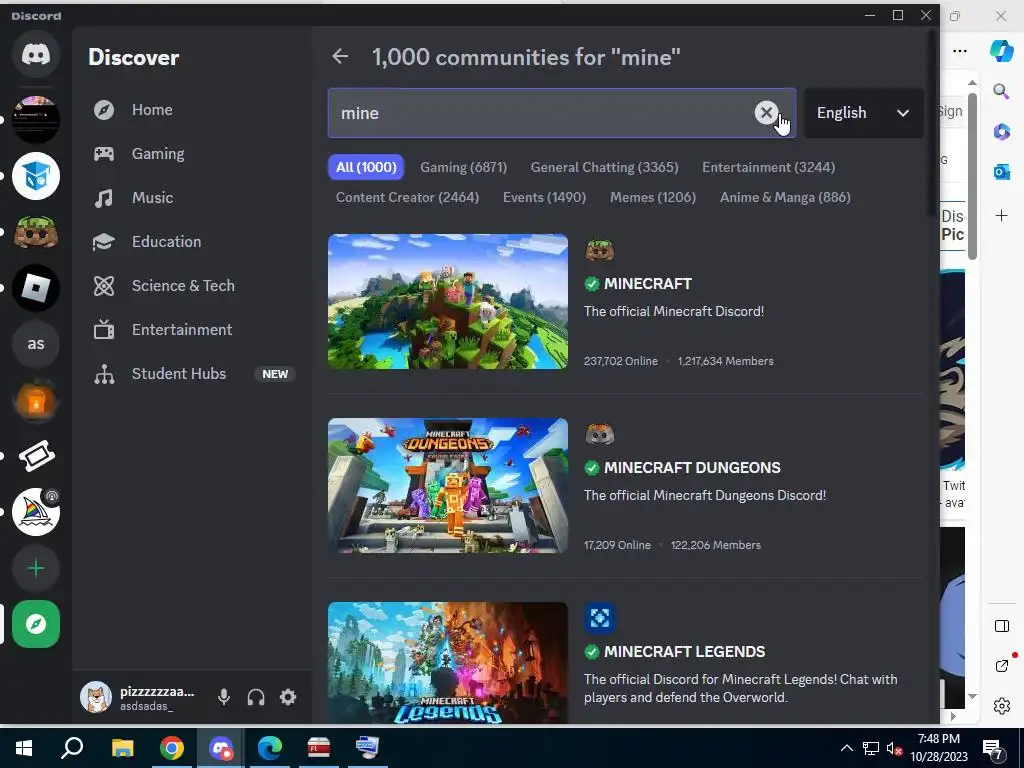Open taskbar search magnifier
Image resolution: width=1024 pixels, height=768 pixels.
(72, 748)
